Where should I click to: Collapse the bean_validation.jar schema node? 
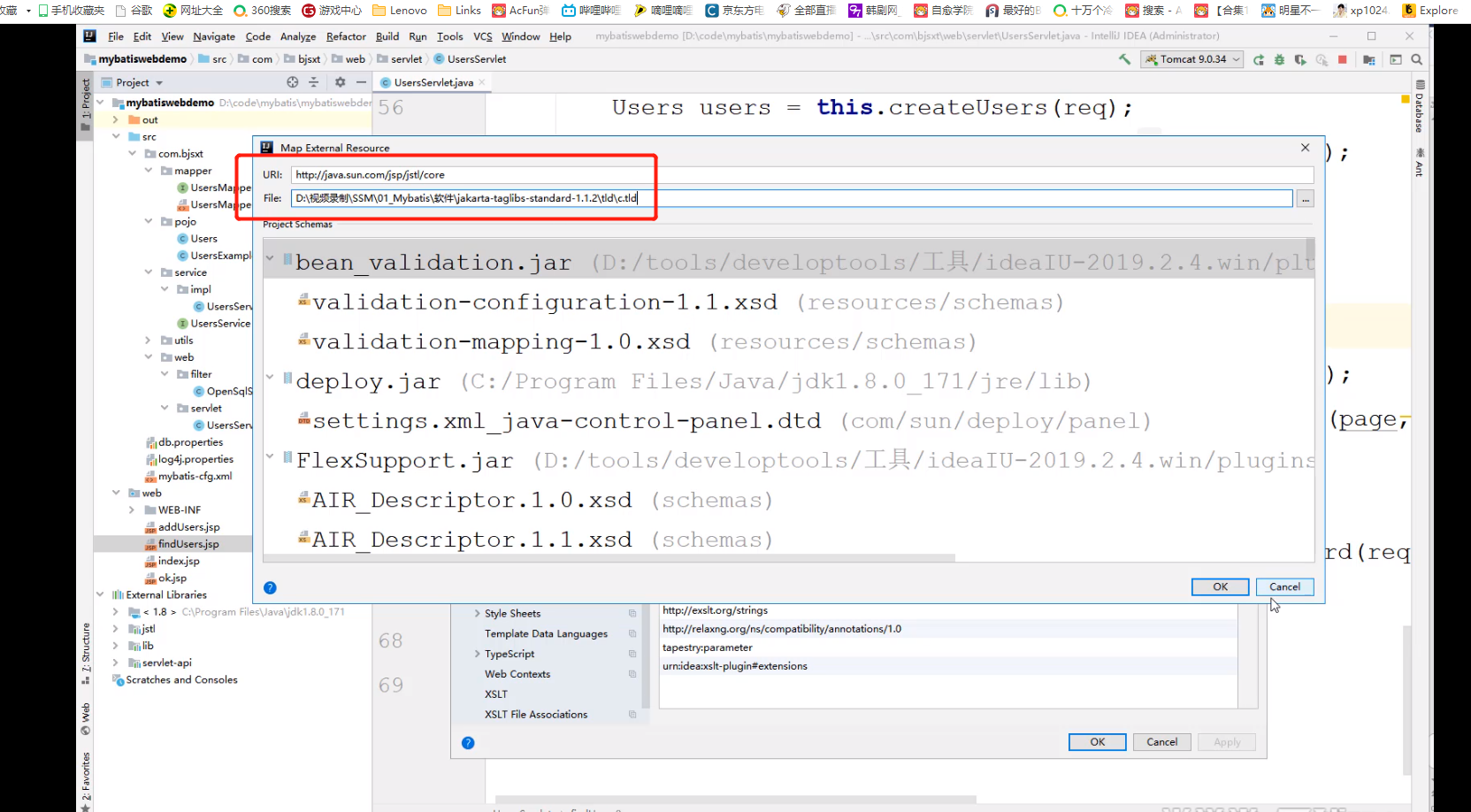(270, 259)
